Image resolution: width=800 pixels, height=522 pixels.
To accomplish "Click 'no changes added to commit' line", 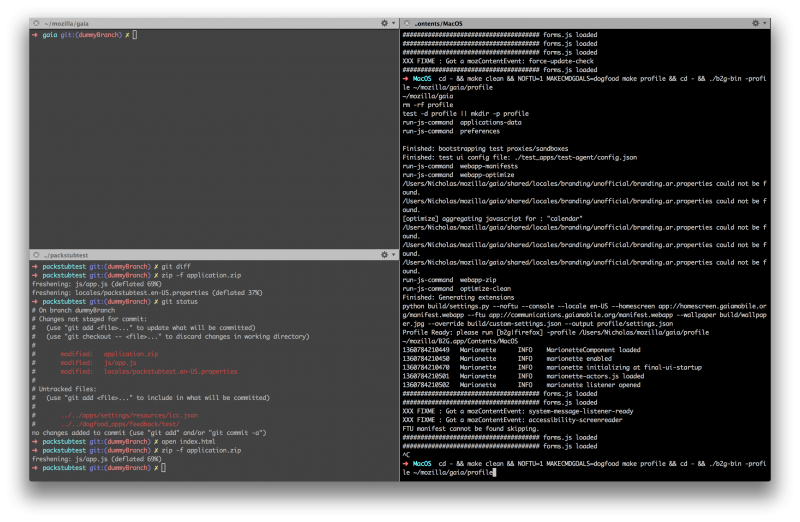I will pos(149,432).
